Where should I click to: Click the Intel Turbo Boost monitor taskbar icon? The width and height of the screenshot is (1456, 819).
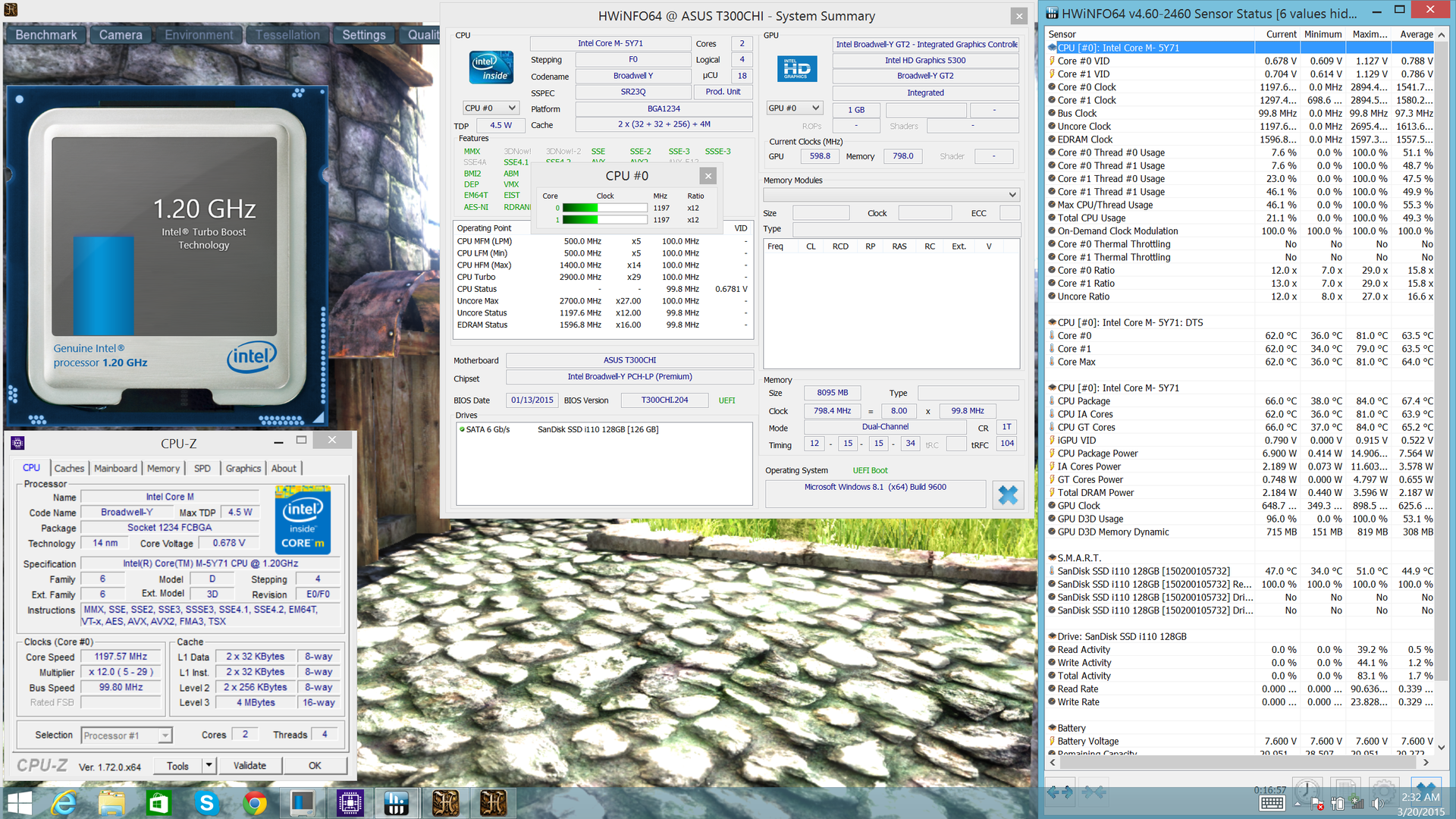(302, 802)
